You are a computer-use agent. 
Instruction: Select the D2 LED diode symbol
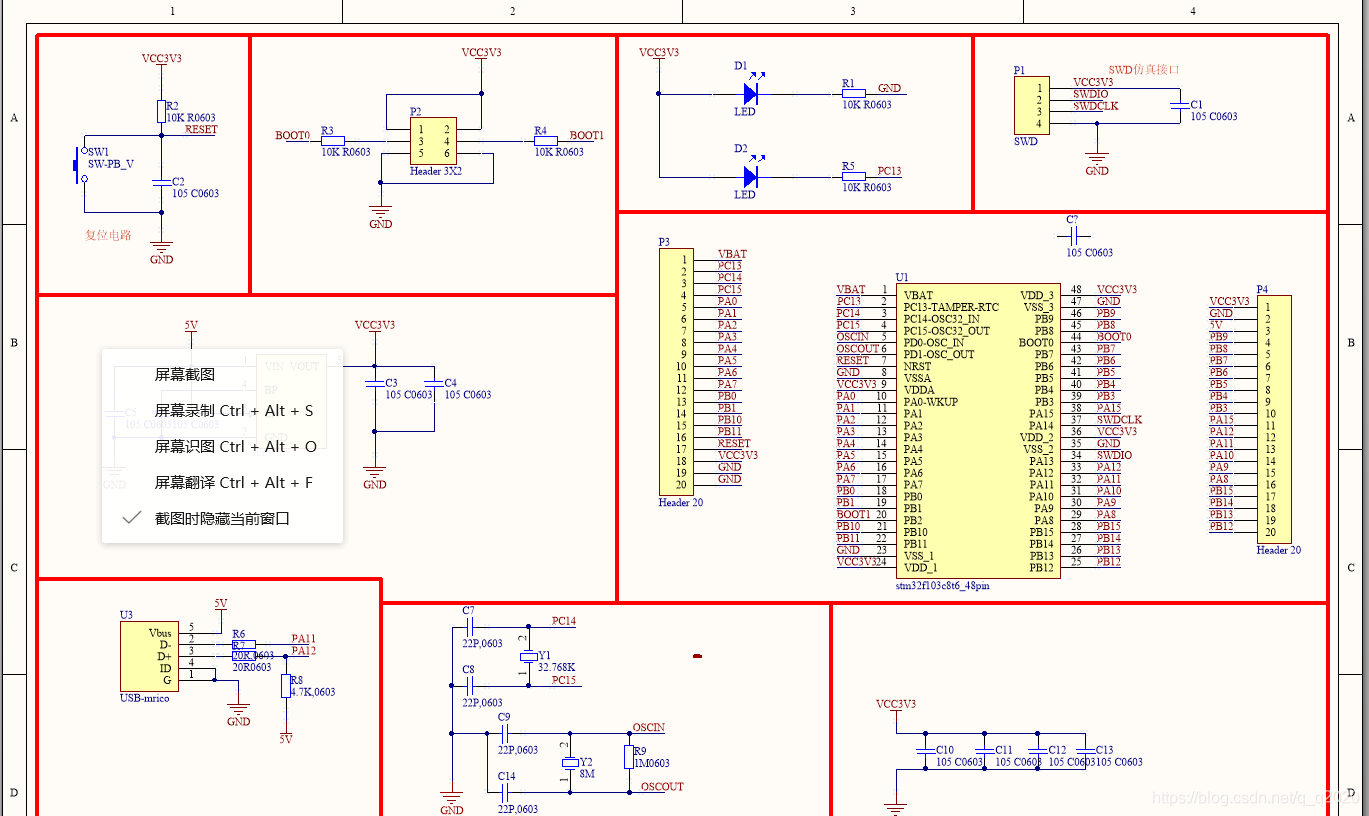tap(751, 177)
